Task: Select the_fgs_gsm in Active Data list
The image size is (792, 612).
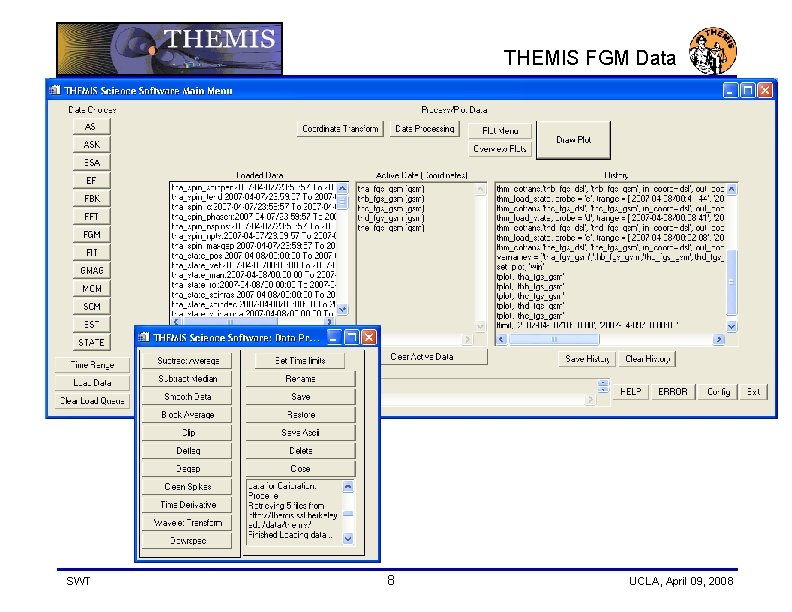Action: tap(391, 228)
